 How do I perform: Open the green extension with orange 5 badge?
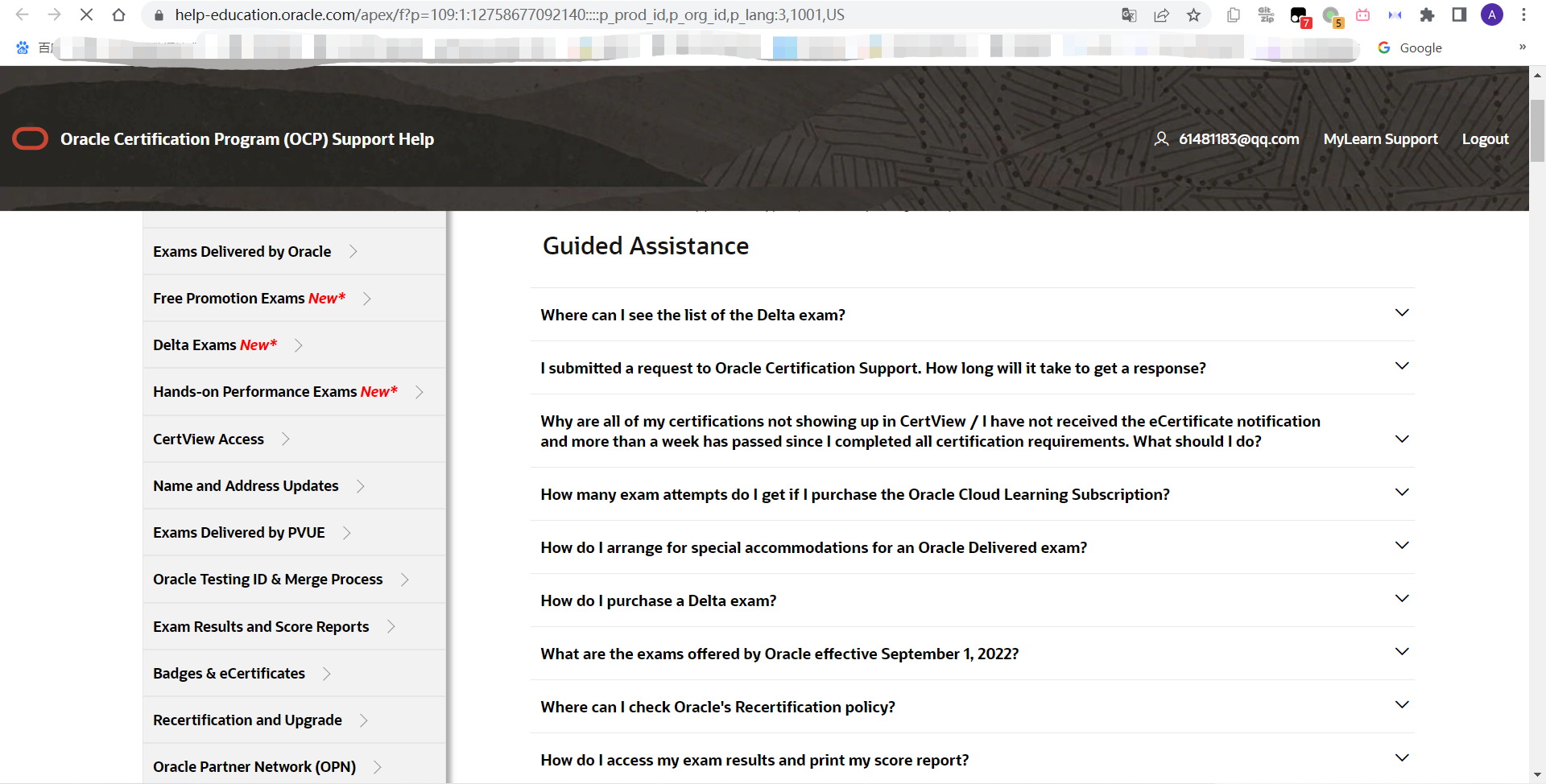[x=1332, y=16]
